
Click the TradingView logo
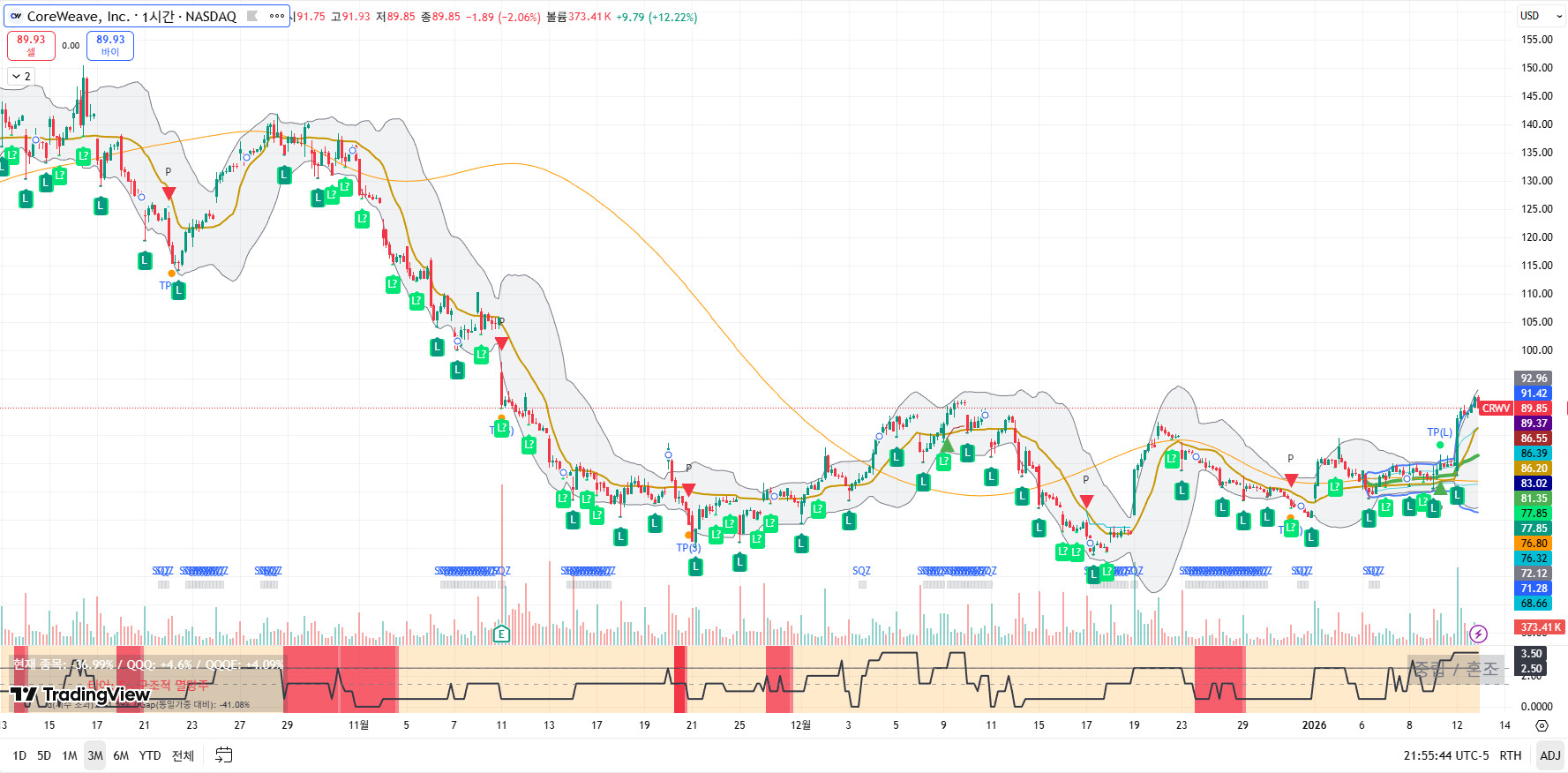[x=80, y=694]
